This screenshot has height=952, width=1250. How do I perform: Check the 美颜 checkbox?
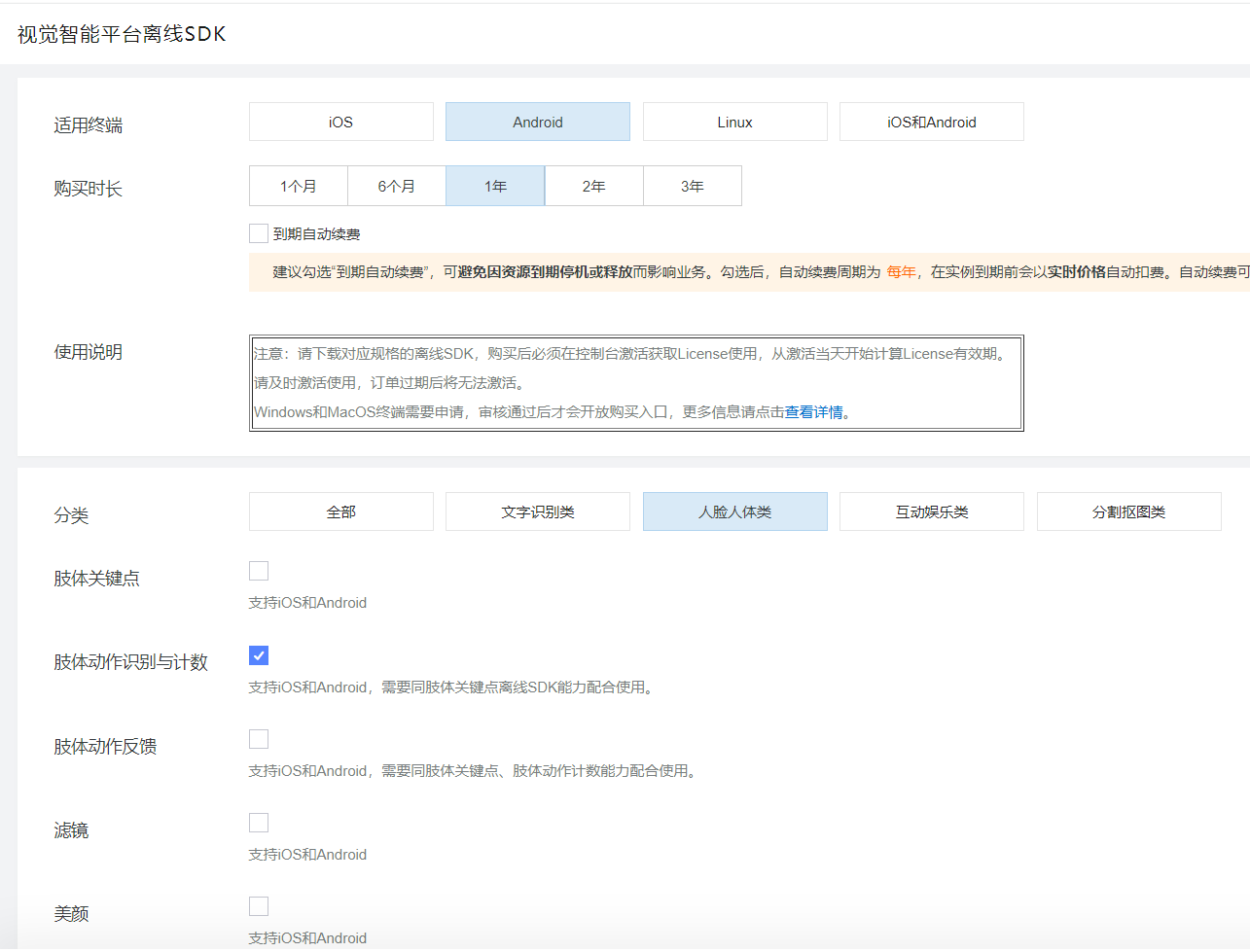(259, 906)
